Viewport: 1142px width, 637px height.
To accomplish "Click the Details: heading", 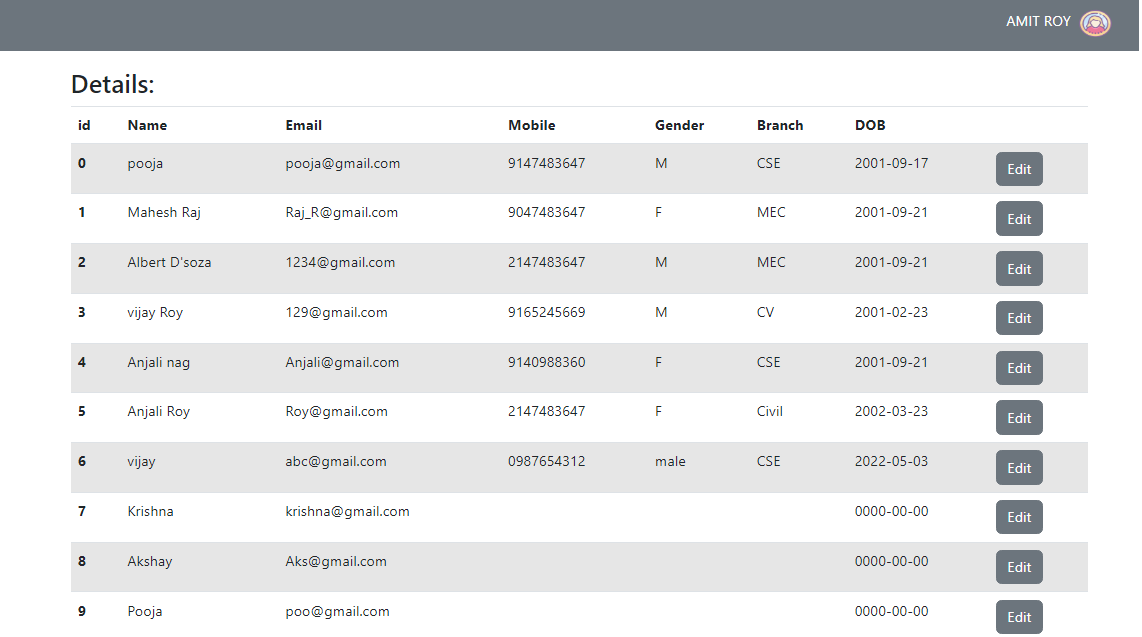I will point(113,84).
